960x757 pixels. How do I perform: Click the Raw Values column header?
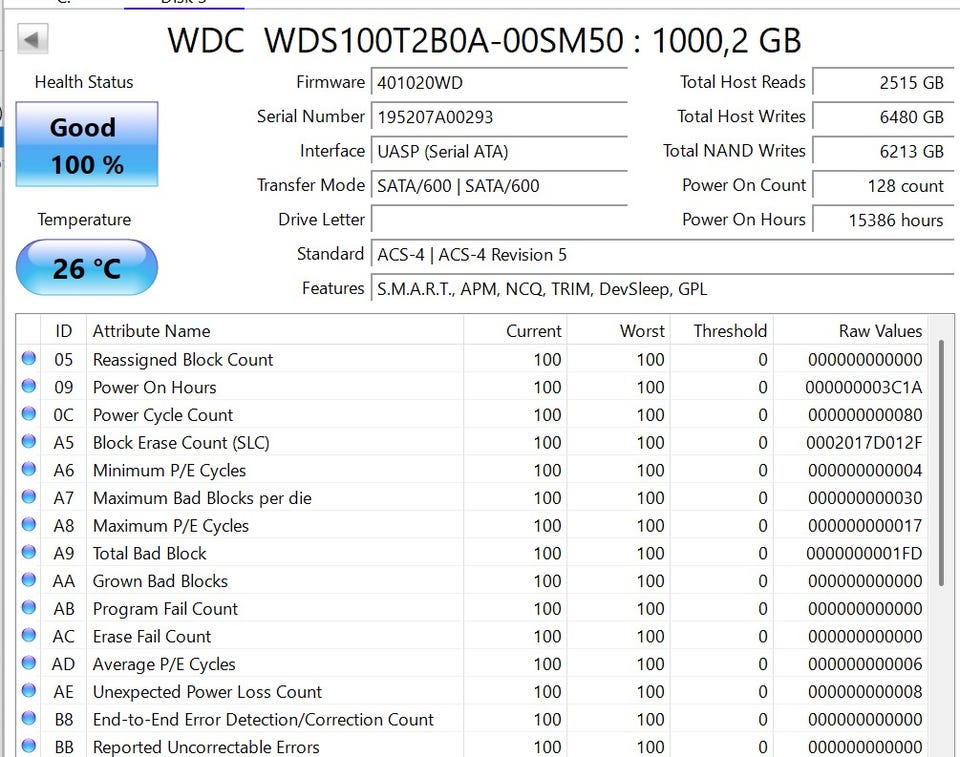[x=850, y=331]
